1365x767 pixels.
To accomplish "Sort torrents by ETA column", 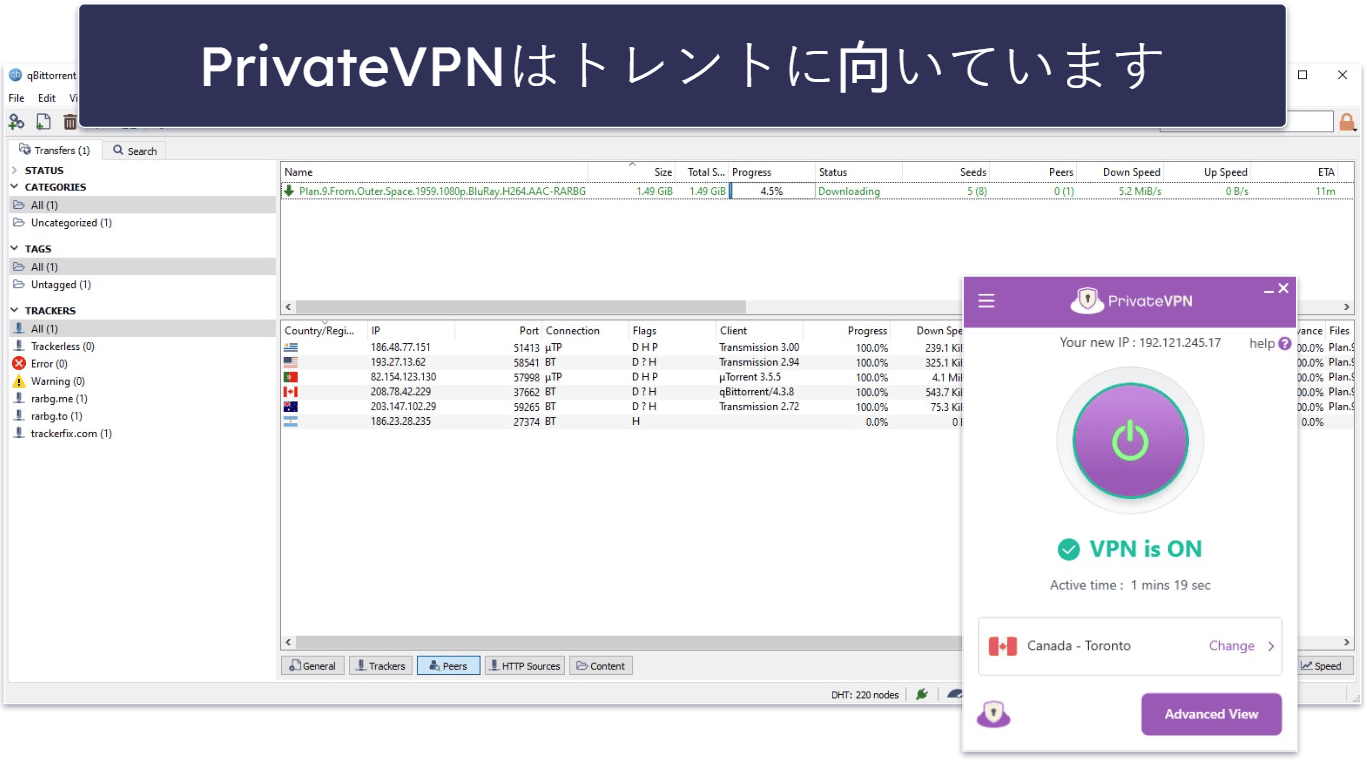I will pos(1295,172).
